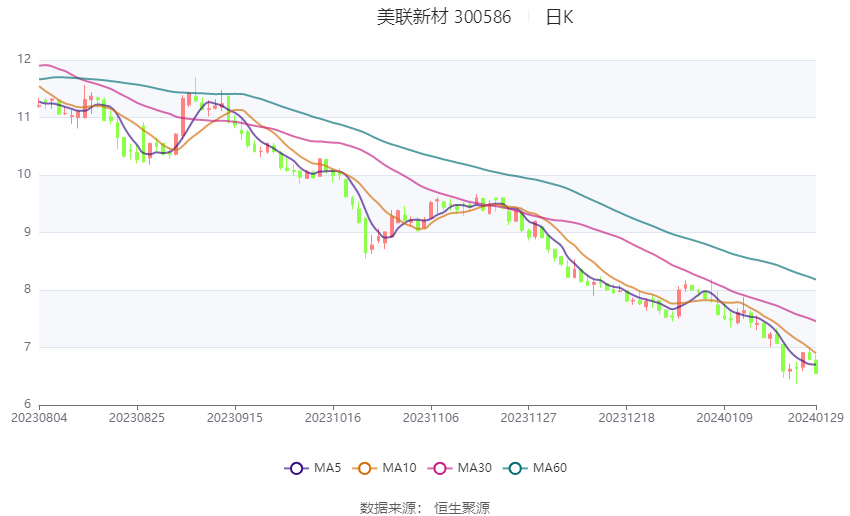Image resolution: width=850 pixels, height=516 pixels.
Task: Click the y-axis value 6
Action: pyautogui.click(x=28, y=404)
